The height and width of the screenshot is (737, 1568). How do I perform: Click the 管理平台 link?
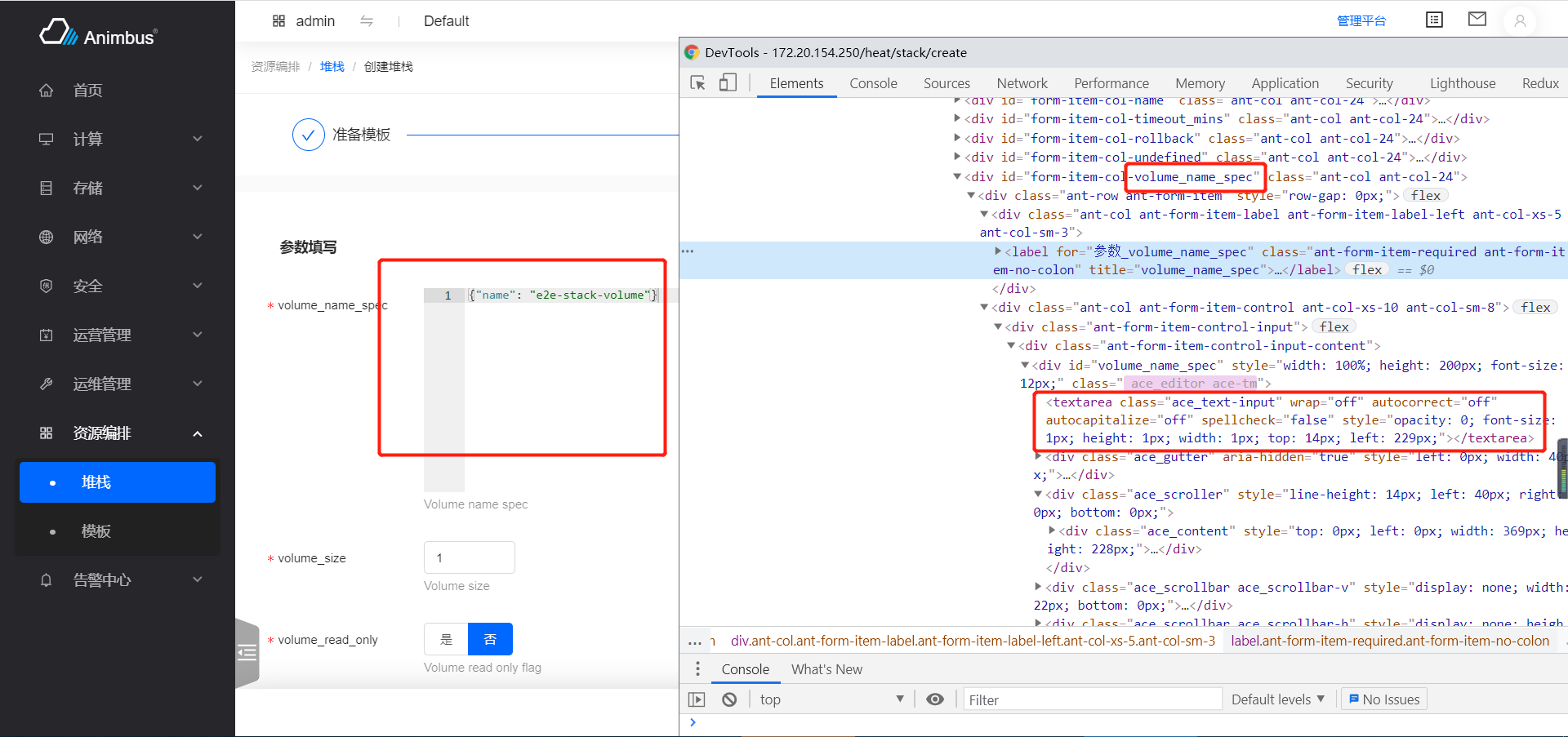pos(1361,19)
